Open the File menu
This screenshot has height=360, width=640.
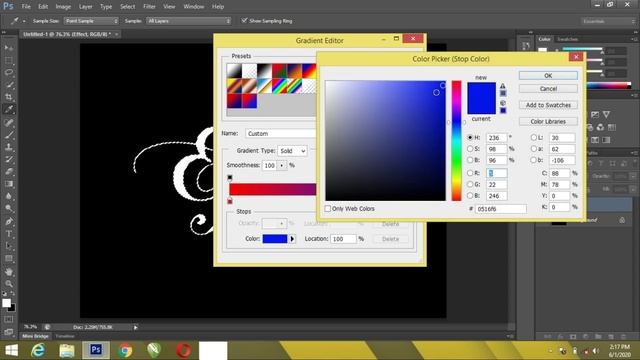pos(26,7)
